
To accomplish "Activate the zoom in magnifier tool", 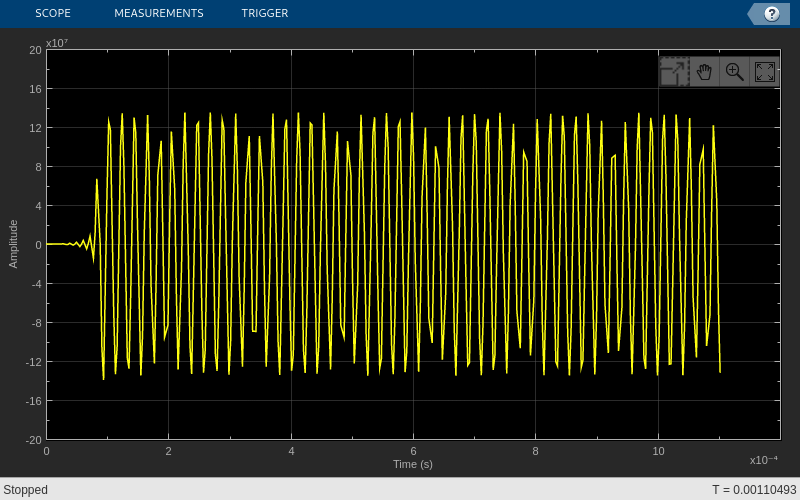I will tap(734, 72).
